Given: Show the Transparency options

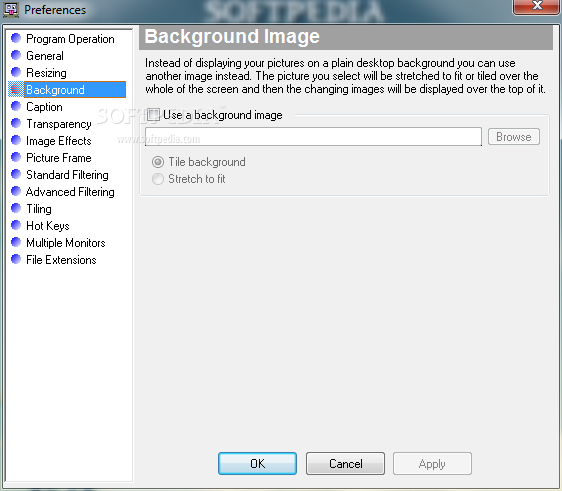Looking at the screenshot, I should point(59,124).
